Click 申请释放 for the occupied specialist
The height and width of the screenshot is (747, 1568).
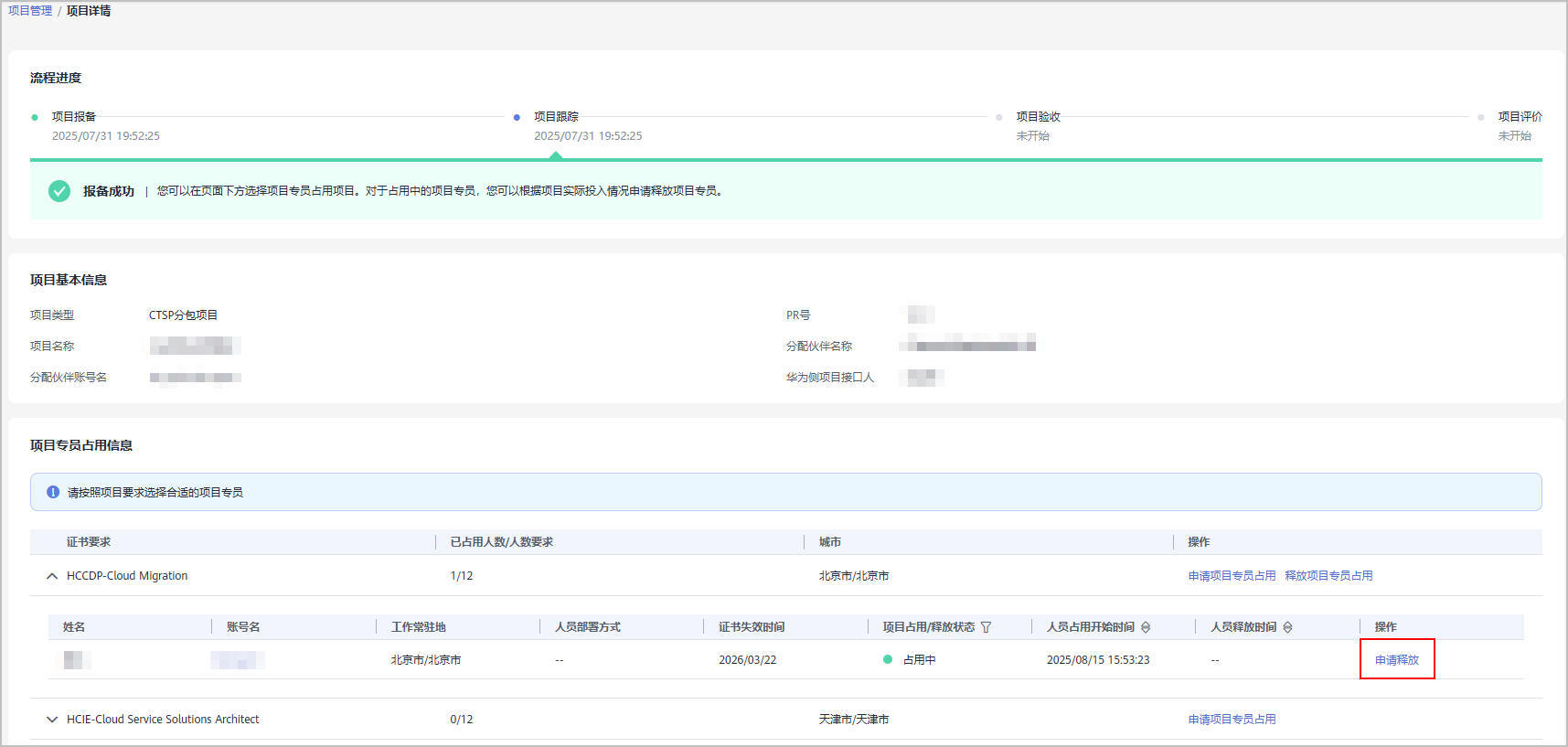click(x=1396, y=659)
